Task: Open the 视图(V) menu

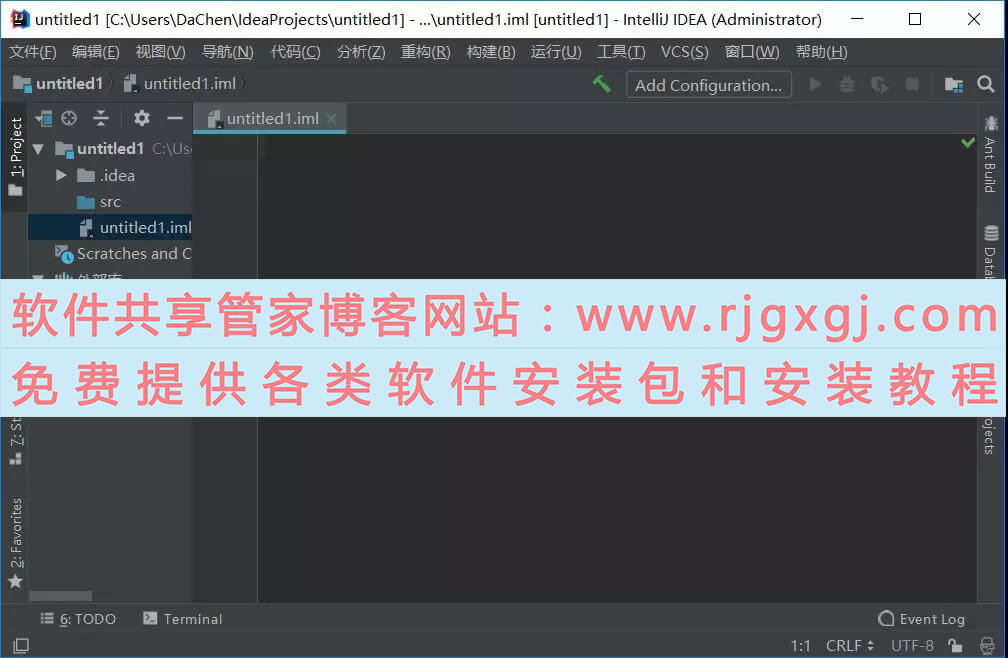Action: 160,51
